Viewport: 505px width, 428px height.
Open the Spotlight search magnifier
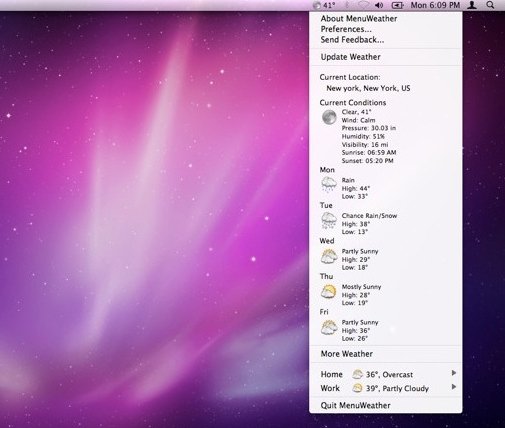point(490,5)
